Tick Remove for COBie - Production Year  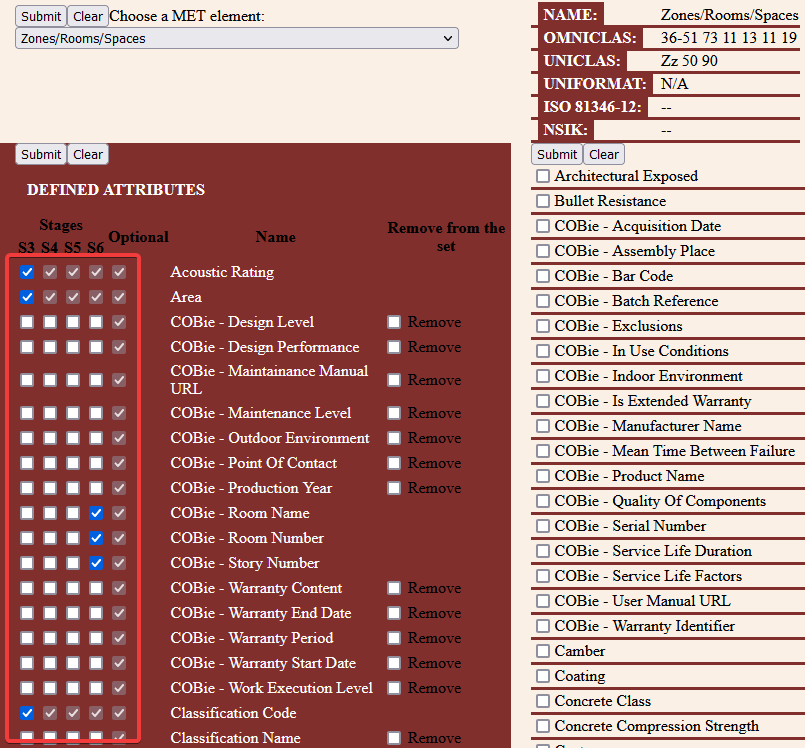point(395,488)
